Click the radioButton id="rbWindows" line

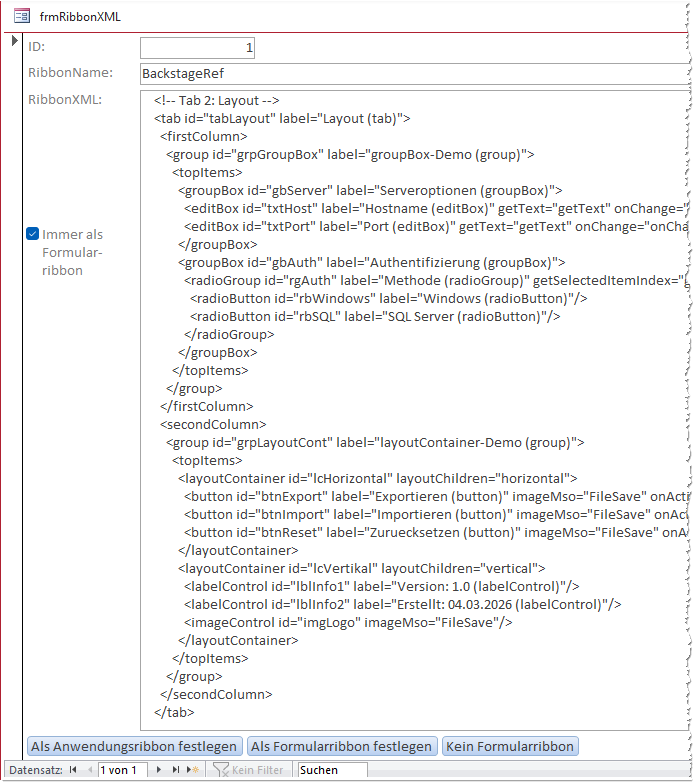click(388, 298)
